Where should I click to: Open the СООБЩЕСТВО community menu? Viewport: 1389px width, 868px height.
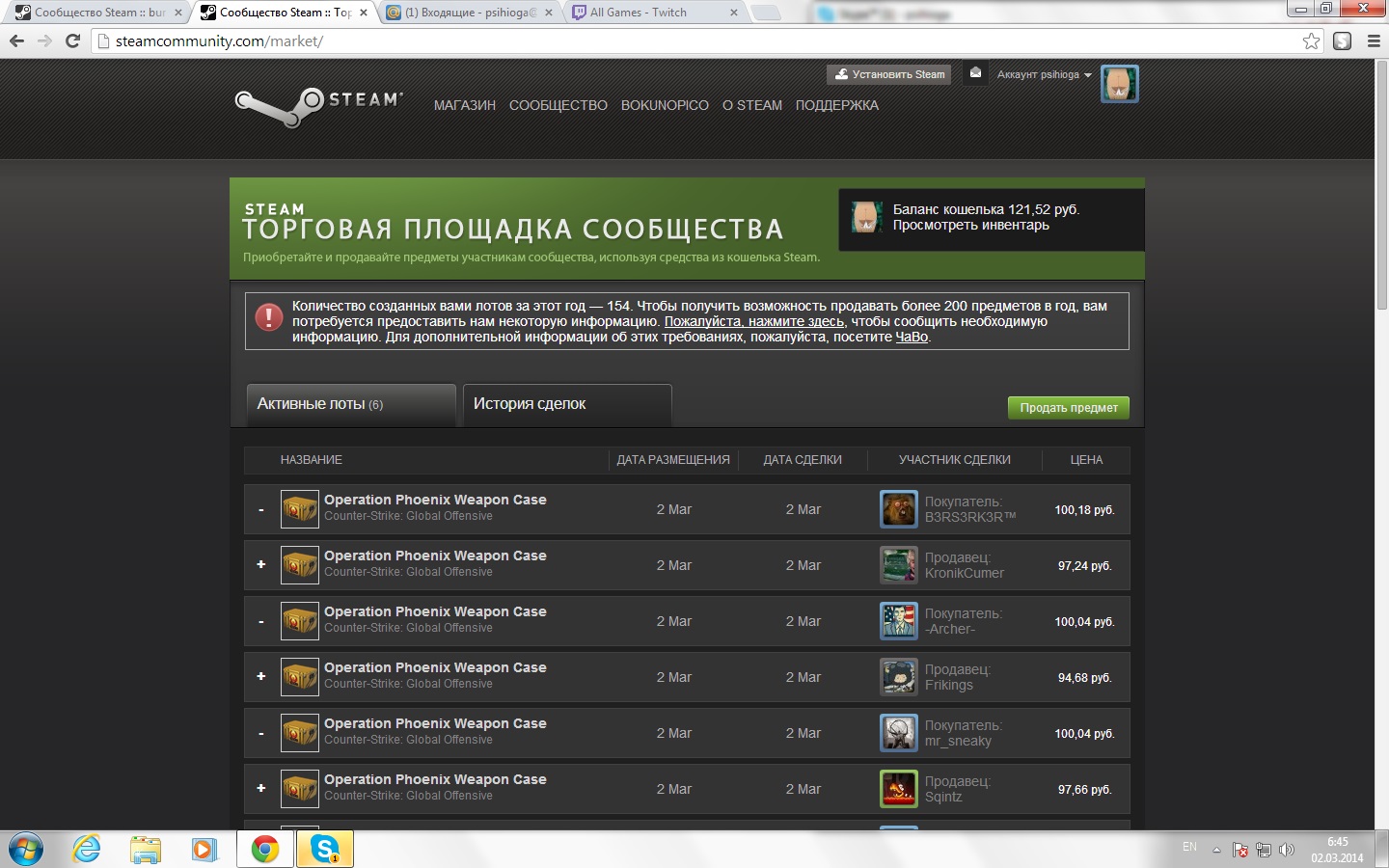point(558,105)
